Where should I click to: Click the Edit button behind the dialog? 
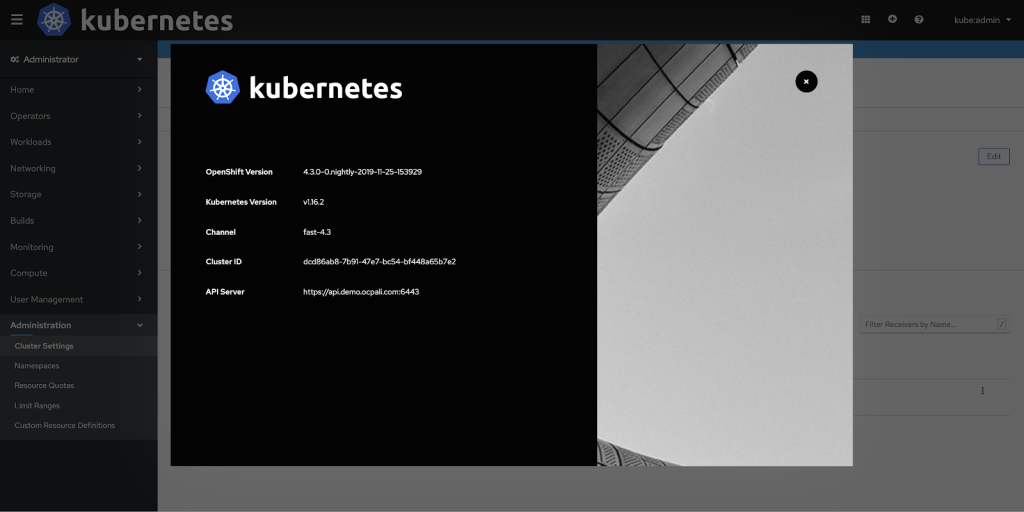point(993,157)
